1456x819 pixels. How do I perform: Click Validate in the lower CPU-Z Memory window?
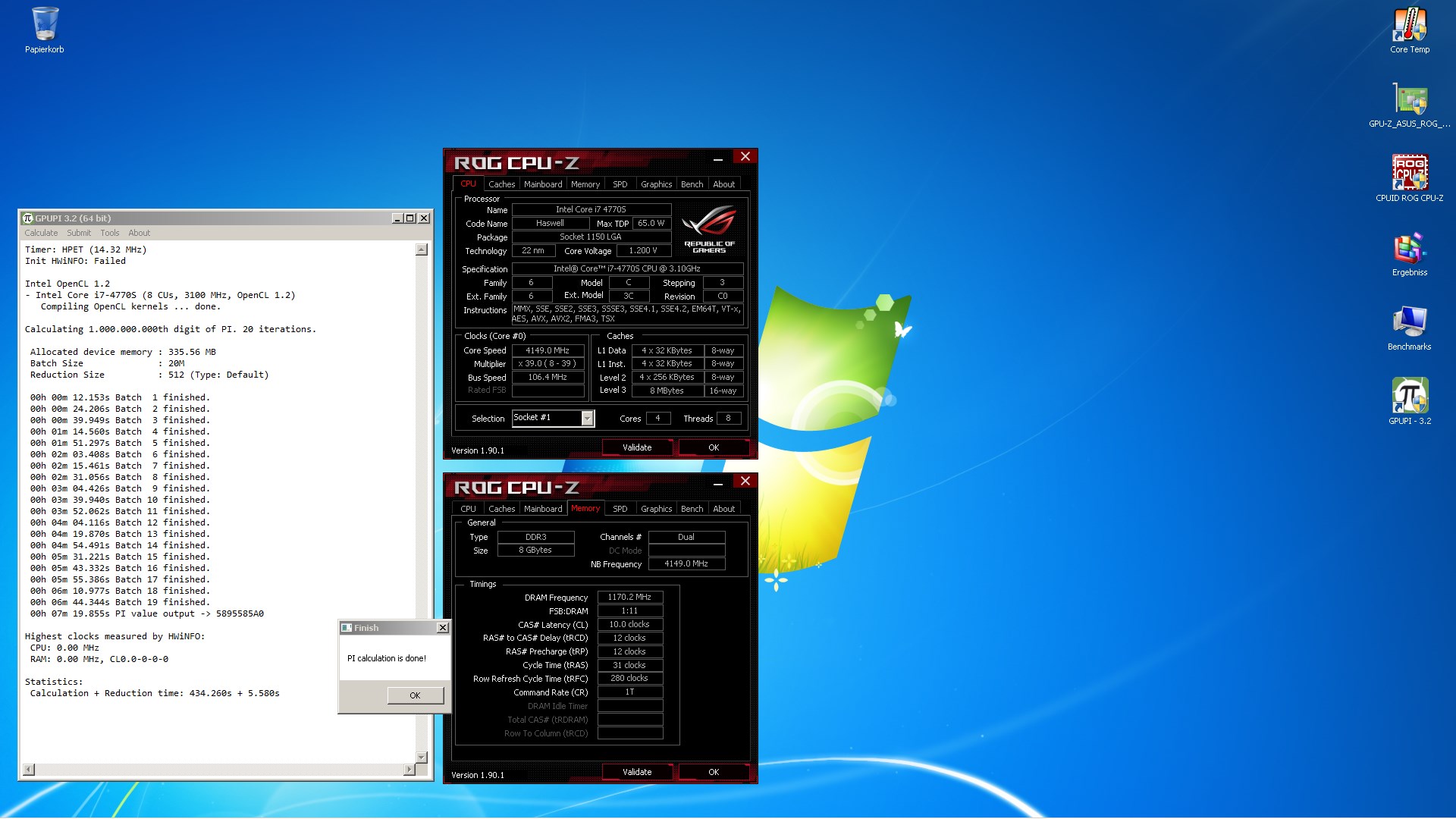(x=637, y=772)
